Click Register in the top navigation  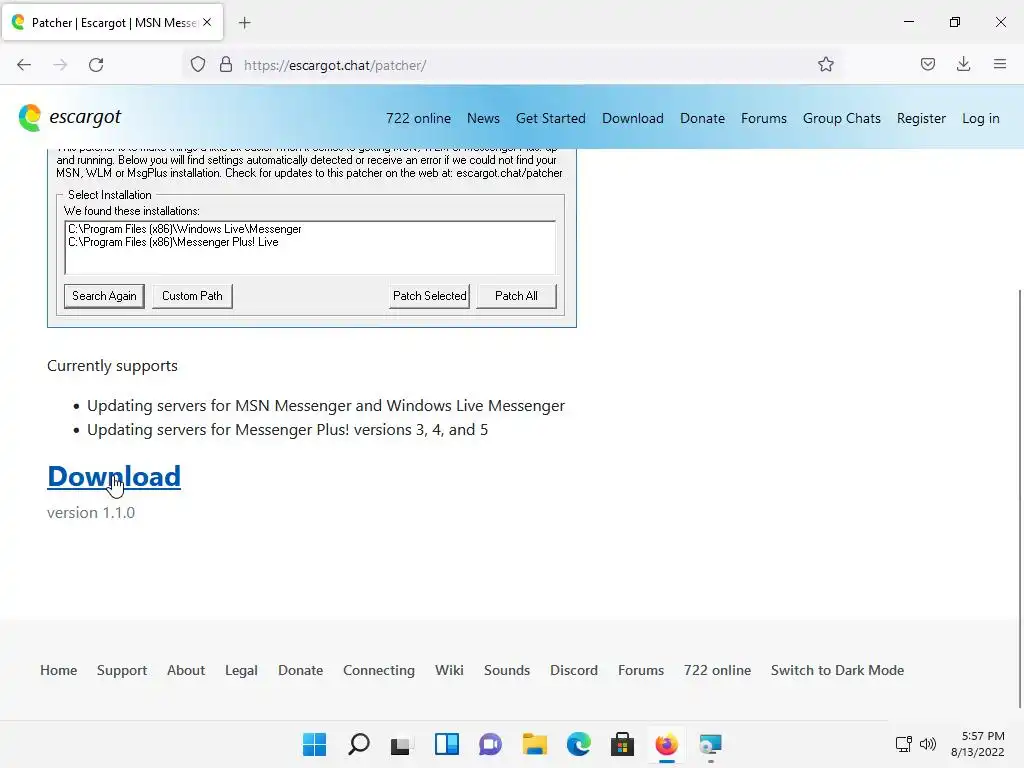pyautogui.click(x=921, y=118)
